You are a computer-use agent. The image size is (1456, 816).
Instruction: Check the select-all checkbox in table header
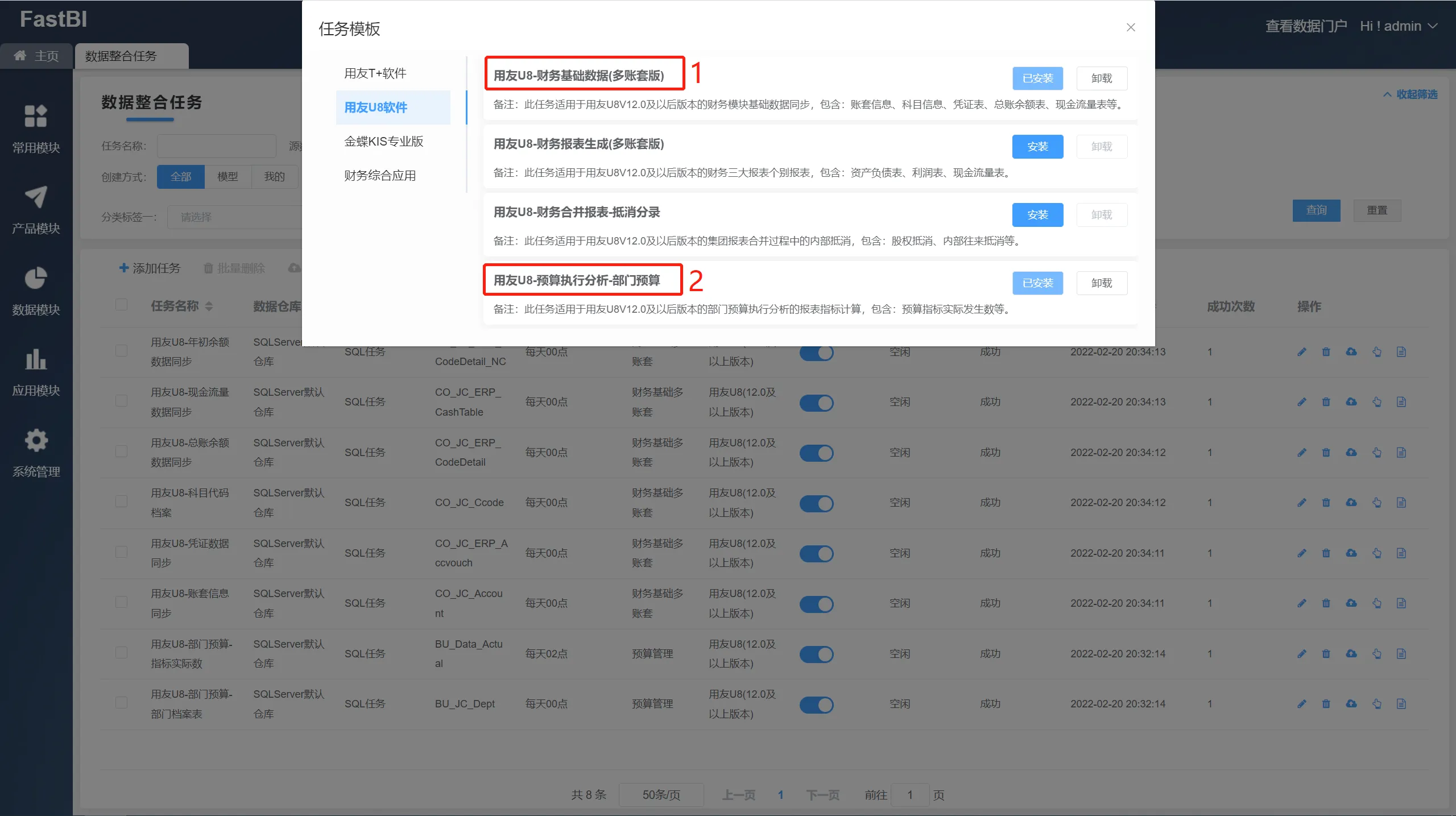click(121, 305)
